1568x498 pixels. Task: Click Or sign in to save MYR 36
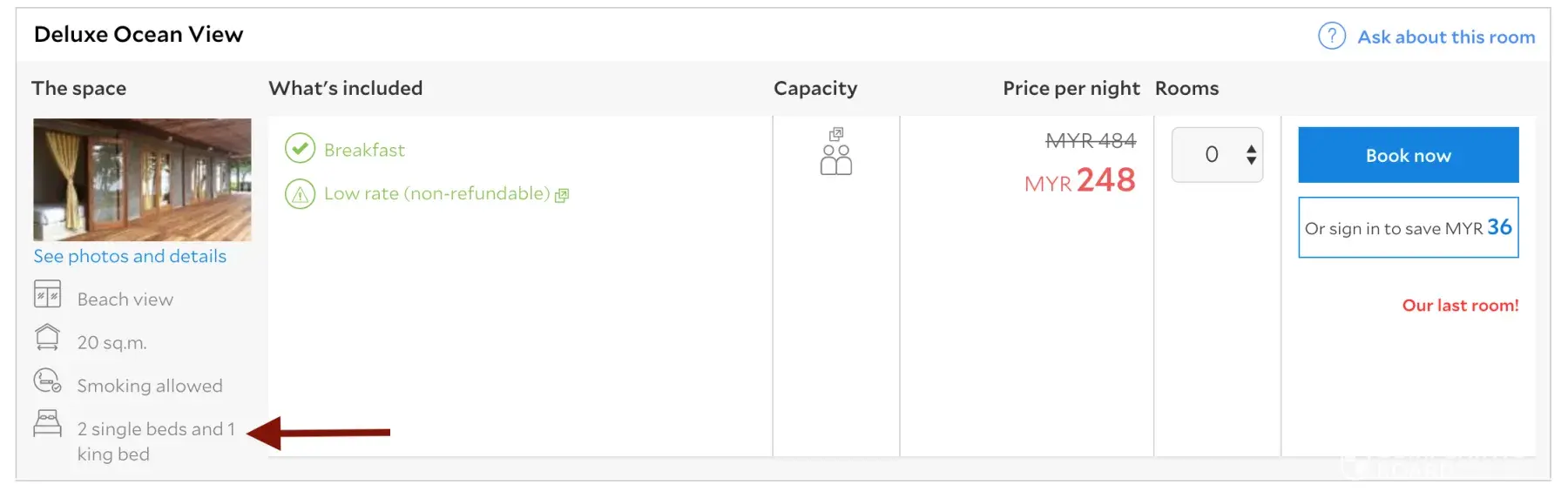click(1408, 228)
